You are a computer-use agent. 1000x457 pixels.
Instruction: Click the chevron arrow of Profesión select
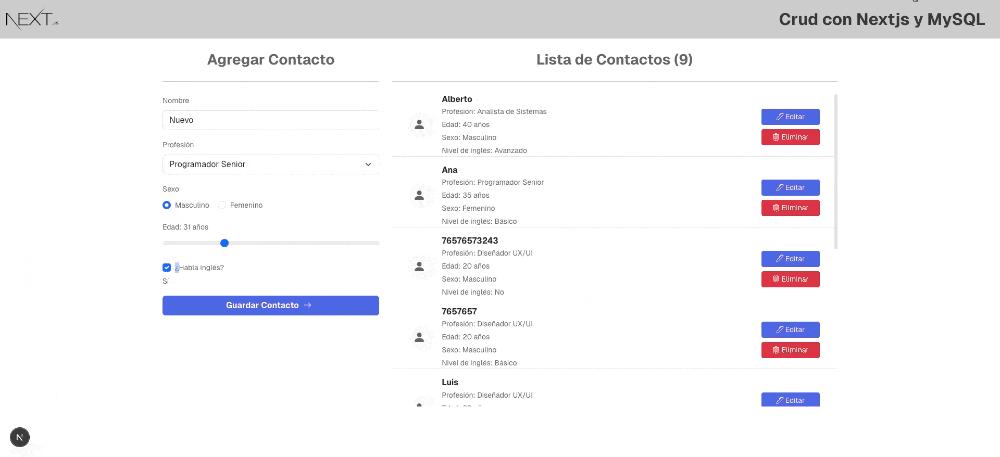[x=368, y=164]
